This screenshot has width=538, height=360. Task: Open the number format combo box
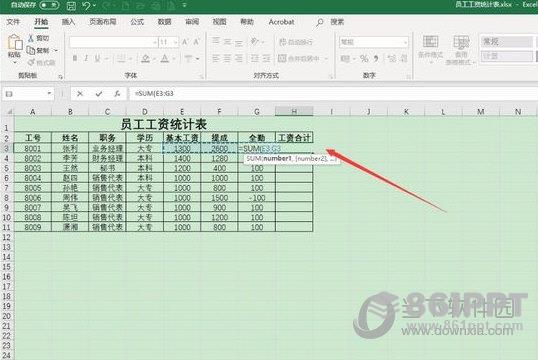(x=374, y=42)
